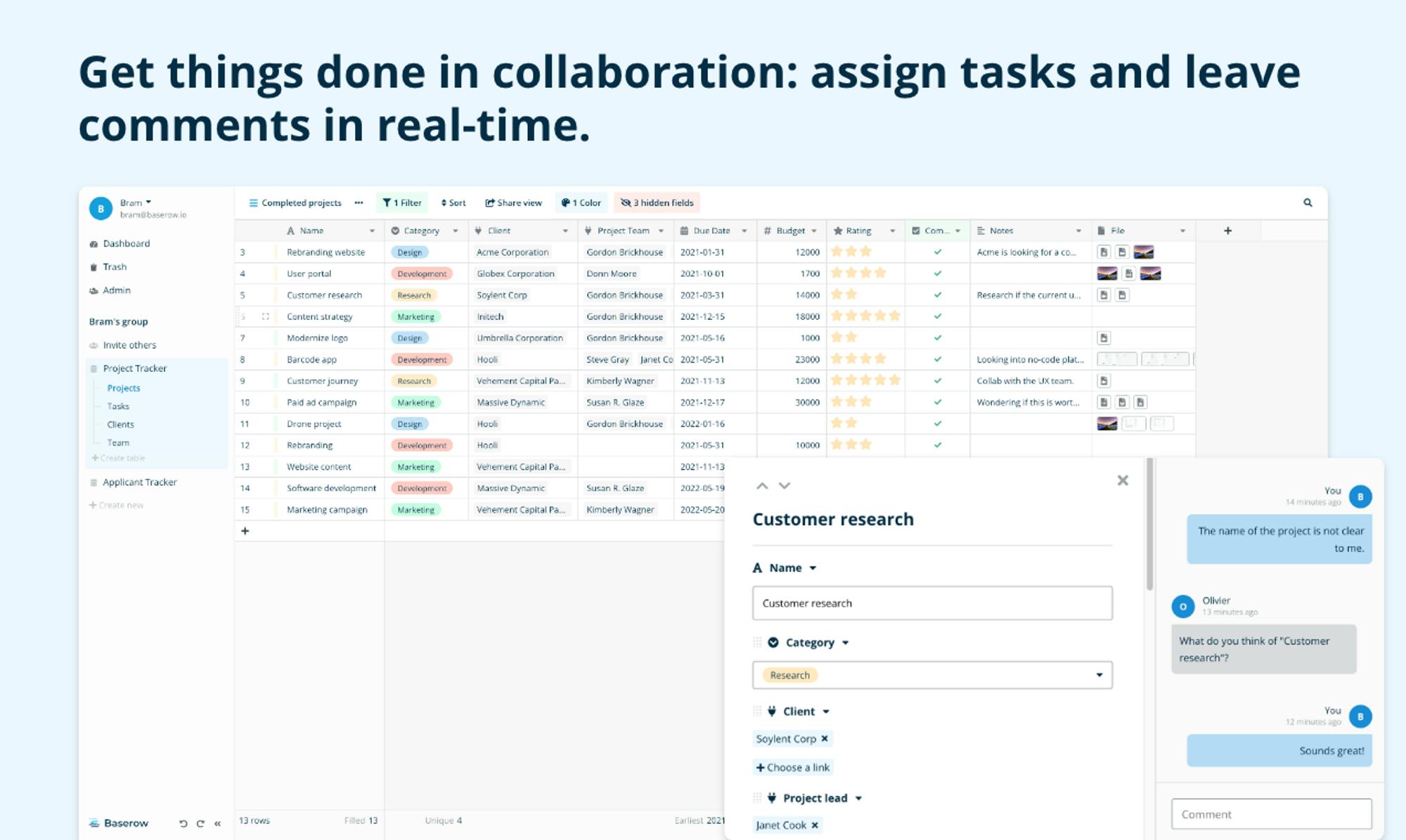Image resolution: width=1406 pixels, height=840 pixels.
Task: Click the 1 Filter button
Action: pyautogui.click(x=402, y=202)
